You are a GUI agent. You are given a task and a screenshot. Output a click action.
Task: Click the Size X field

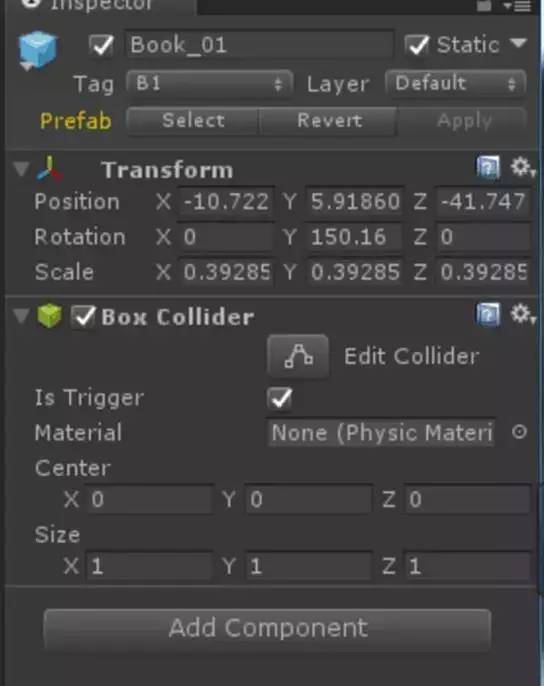pyautogui.click(x=149, y=566)
